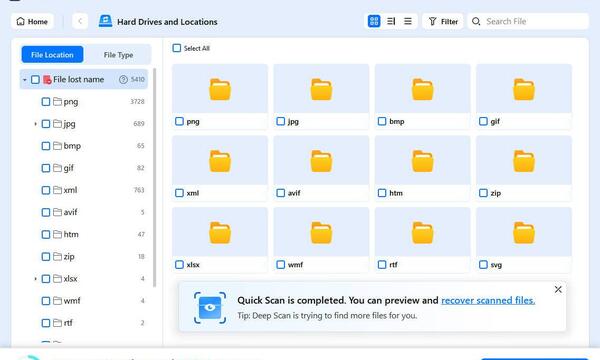Click the help icon beside File lost name
Screen dimensions: 600x360
pos(123,79)
